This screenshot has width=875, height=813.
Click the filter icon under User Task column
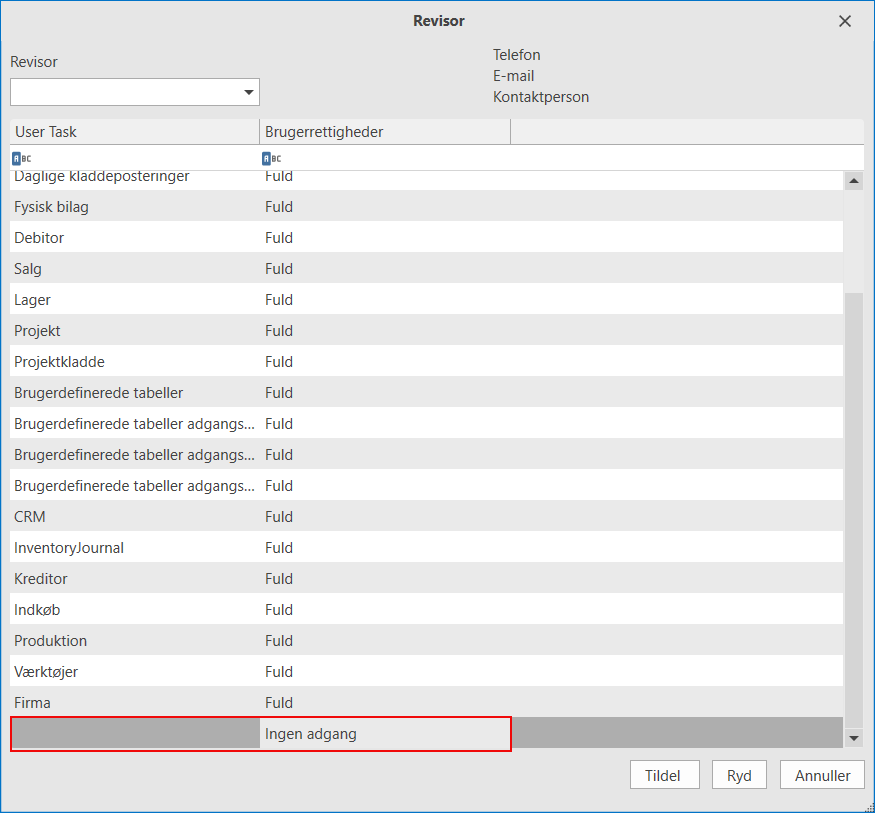tap(22, 158)
